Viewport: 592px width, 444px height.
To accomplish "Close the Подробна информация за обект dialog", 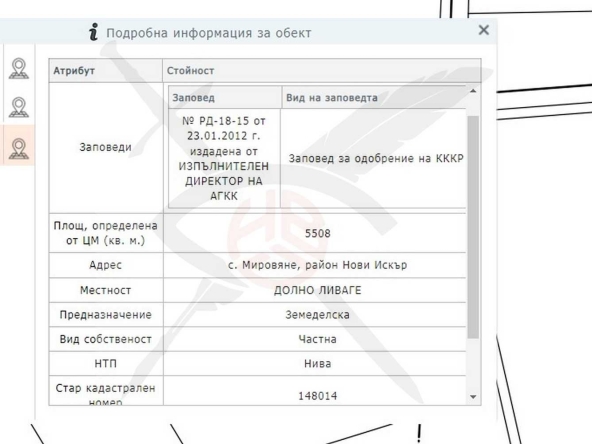I will point(484,30).
